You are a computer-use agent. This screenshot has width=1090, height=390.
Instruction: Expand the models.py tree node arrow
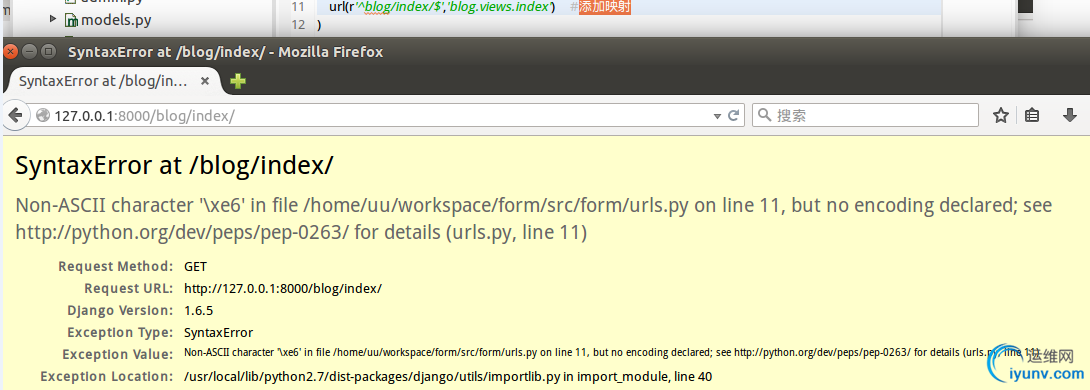(53, 18)
